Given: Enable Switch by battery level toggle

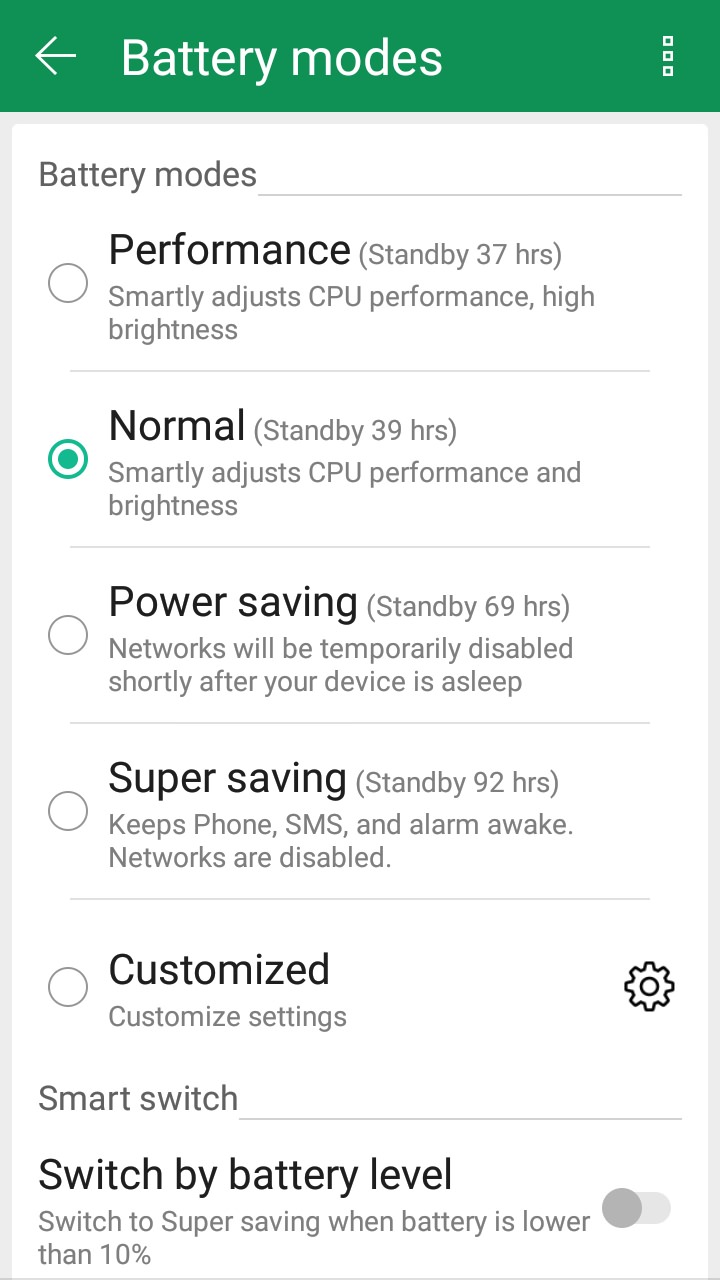Looking at the screenshot, I should point(636,1208).
